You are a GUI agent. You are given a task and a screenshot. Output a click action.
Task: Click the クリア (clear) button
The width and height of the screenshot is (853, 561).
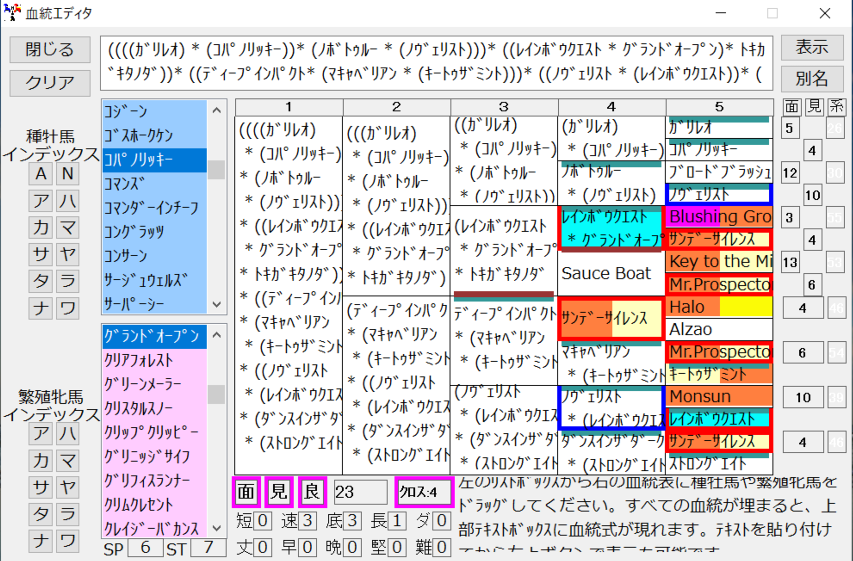[x=50, y=83]
